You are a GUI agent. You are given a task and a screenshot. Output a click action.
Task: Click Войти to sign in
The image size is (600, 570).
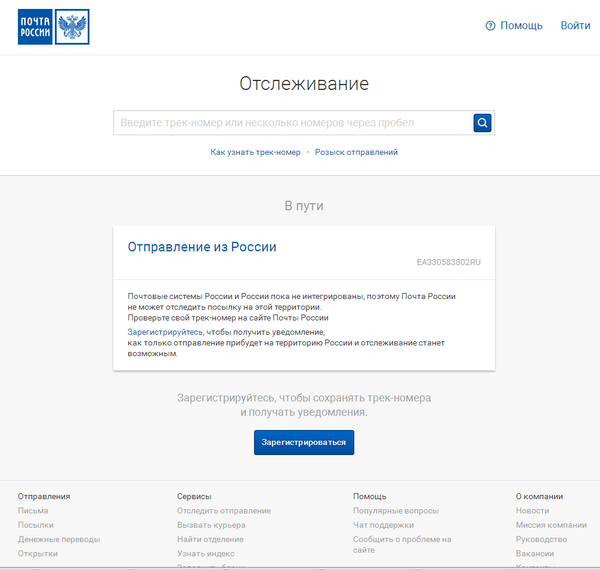tap(575, 26)
